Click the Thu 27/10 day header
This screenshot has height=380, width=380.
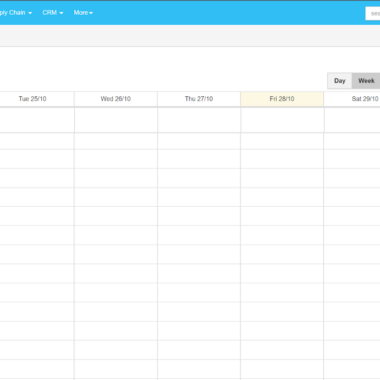[x=199, y=99]
